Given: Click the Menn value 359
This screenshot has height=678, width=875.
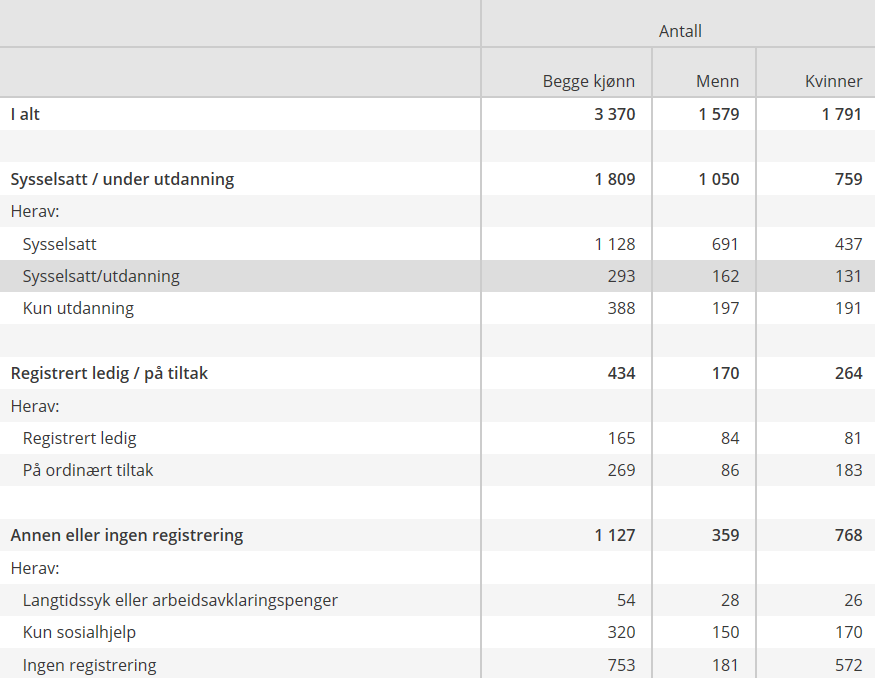Looking at the screenshot, I should coord(725,535).
